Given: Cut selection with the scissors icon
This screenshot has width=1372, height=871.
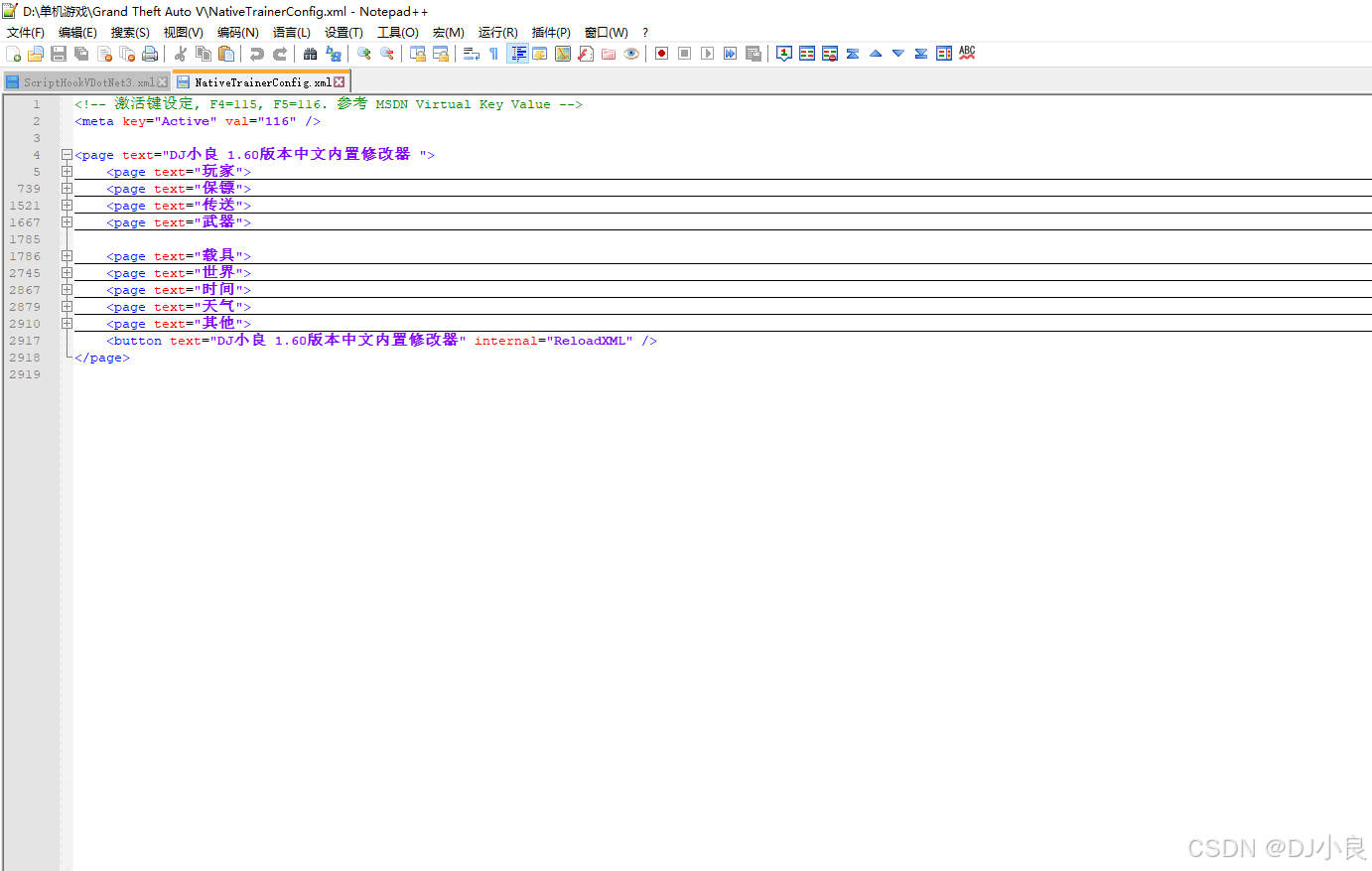Looking at the screenshot, I should pyautogui.click(x=181, y=54).
